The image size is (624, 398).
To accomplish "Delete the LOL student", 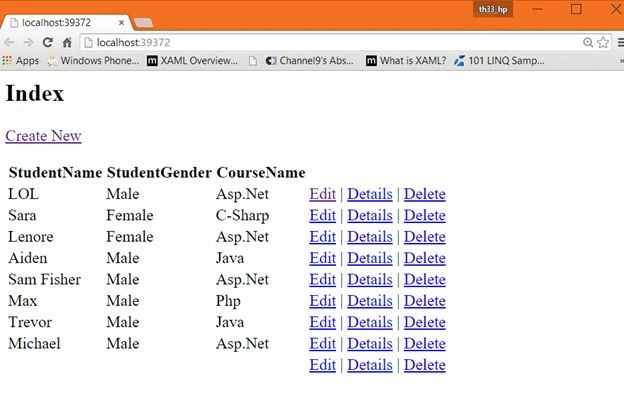I will click(x=425, y=194).
